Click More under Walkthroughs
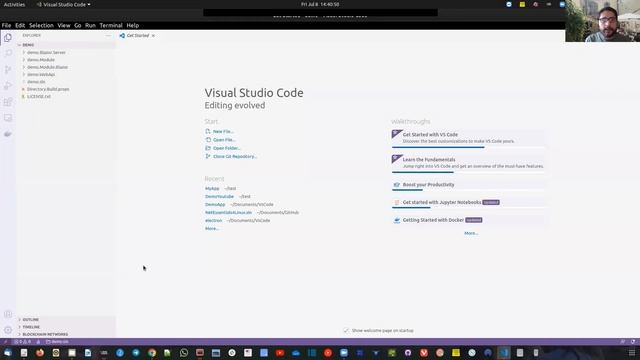 [471, 233]
